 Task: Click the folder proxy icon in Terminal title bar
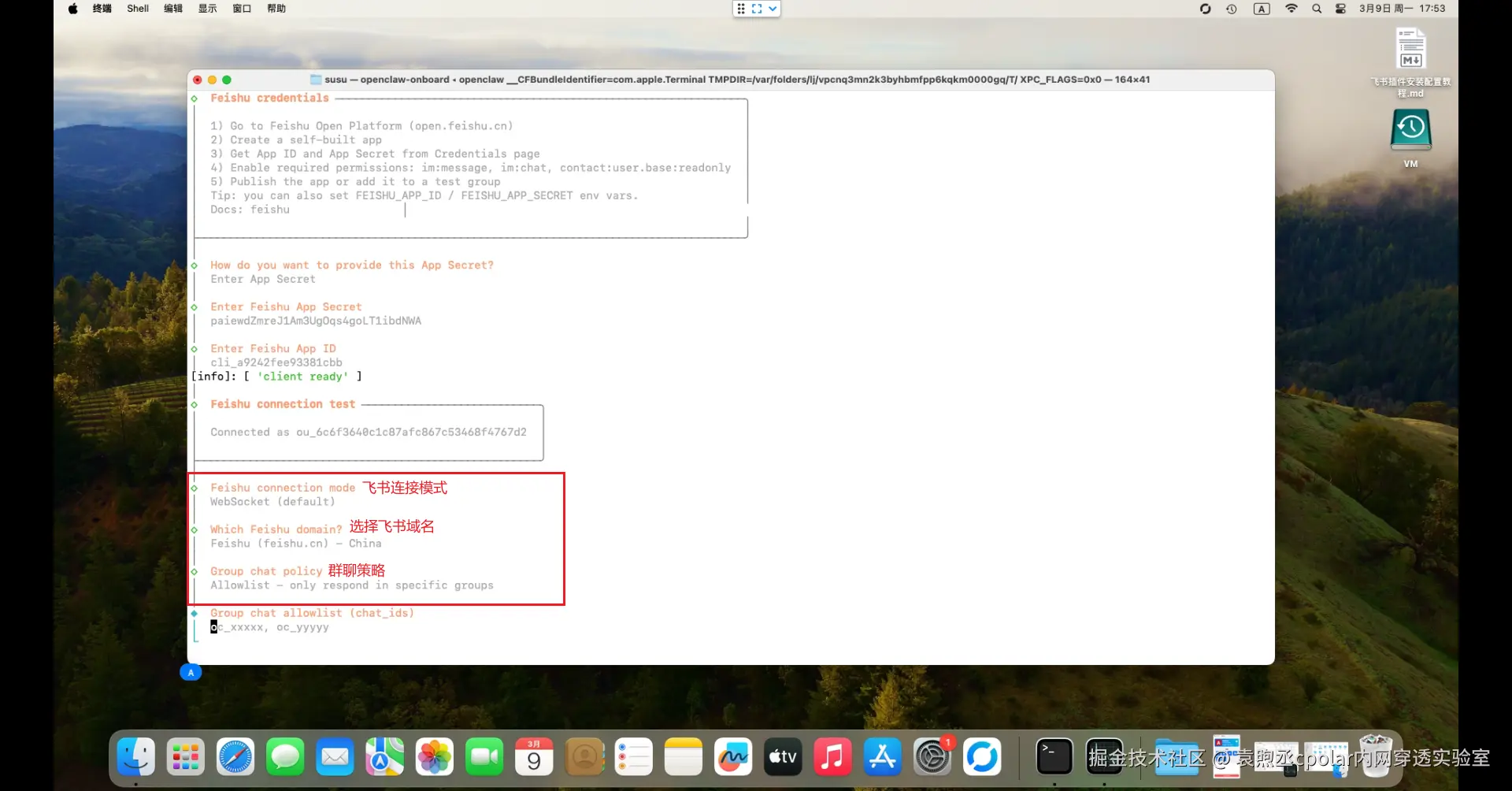(316, 80)
